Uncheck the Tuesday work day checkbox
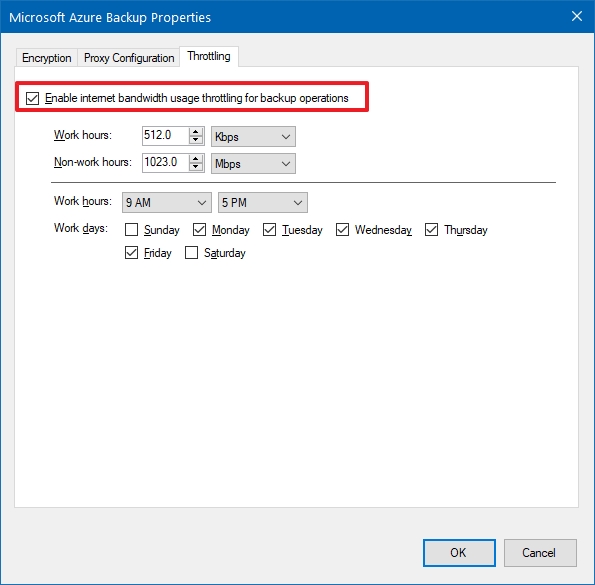 (x=269, y=230)
